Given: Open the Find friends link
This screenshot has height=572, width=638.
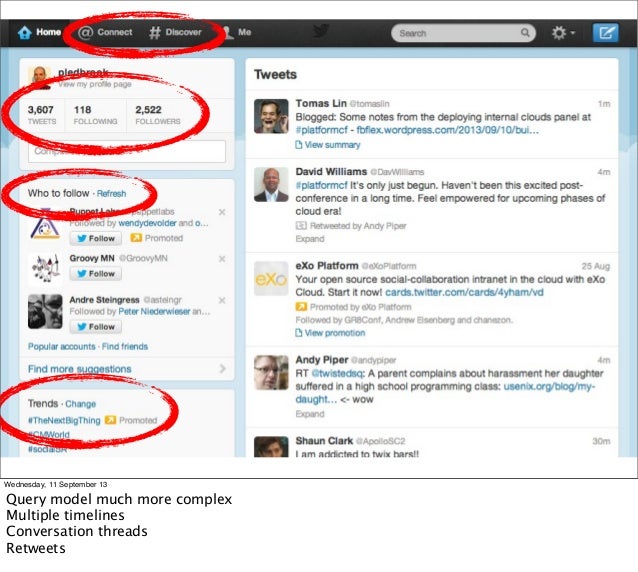Looking at the screenshot, I should [125, 347].
